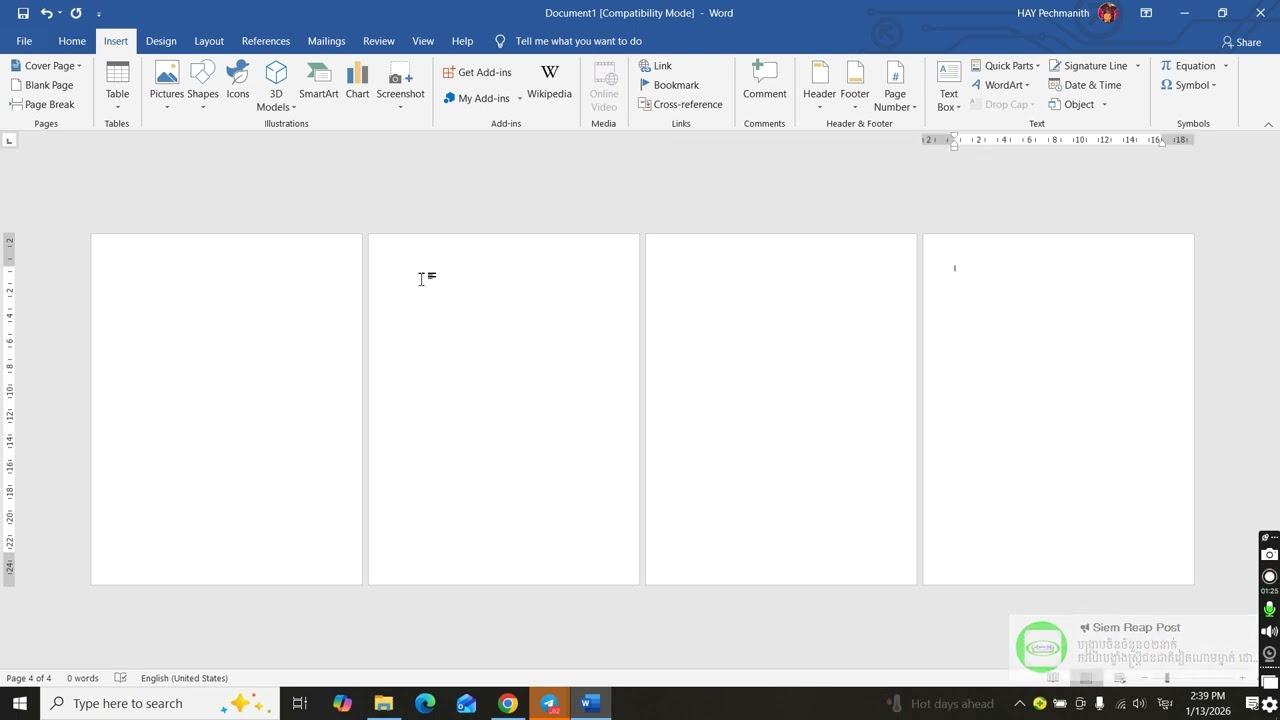1280x720 pixels.
Task: Open Telegram from the taskbar
Action: [549, 703]
